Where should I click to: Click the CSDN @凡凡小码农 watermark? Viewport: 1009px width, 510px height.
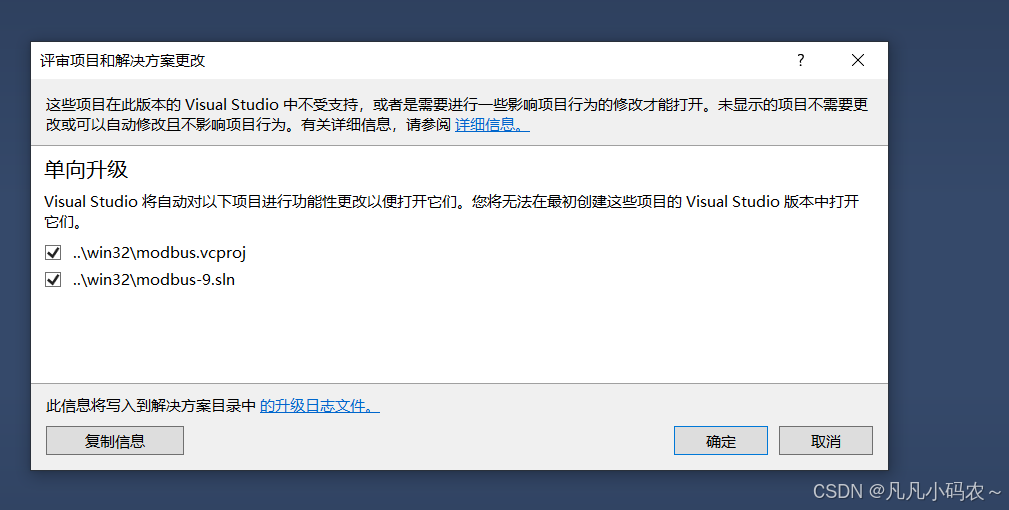click(907, 491)
